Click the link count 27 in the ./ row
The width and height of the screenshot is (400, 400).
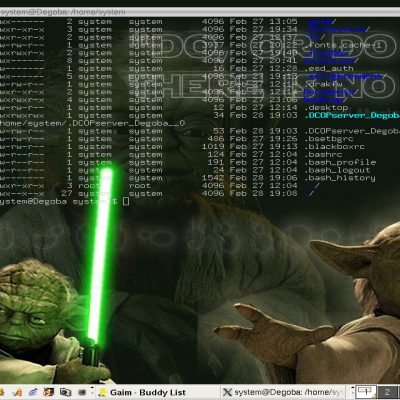click(67, 193)
